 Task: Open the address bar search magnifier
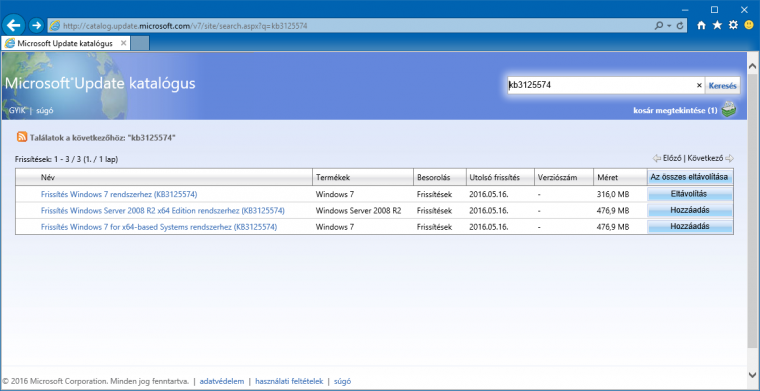coord(659,26)
